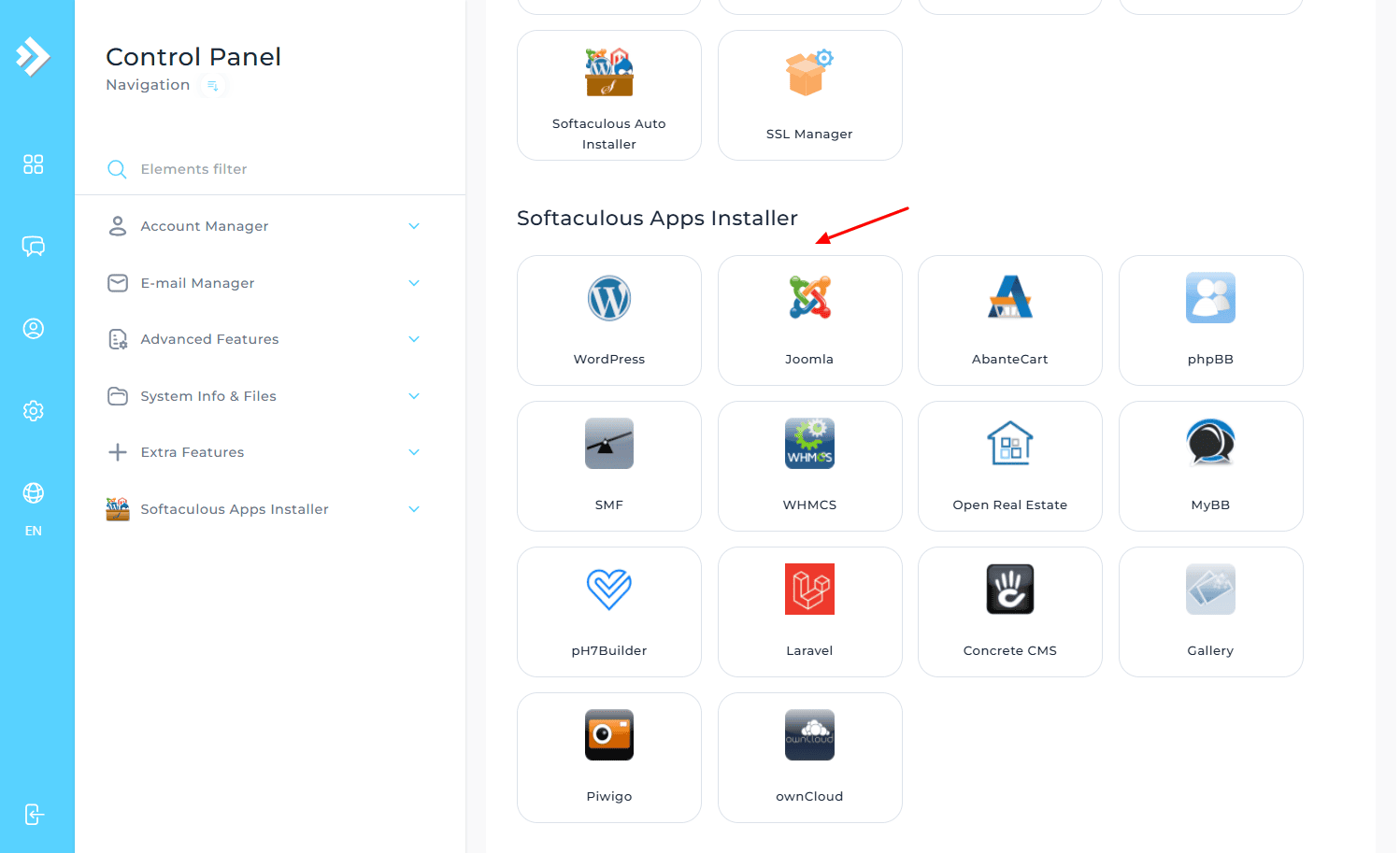The width and height of the screenshot is (1400, 853).
Task: Click the ownCloud label link
Action: click(x=809, y=797)
